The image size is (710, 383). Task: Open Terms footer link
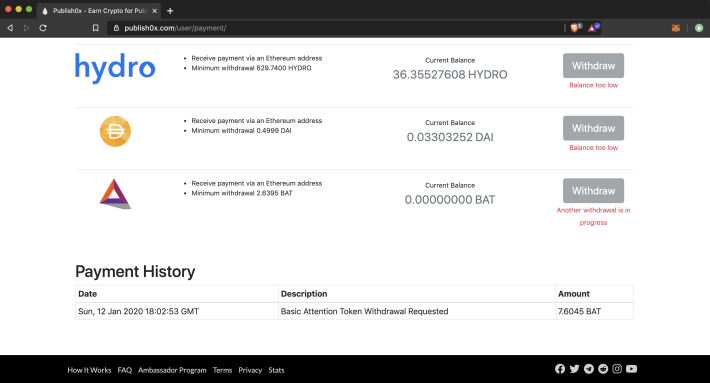coord(222,370)
